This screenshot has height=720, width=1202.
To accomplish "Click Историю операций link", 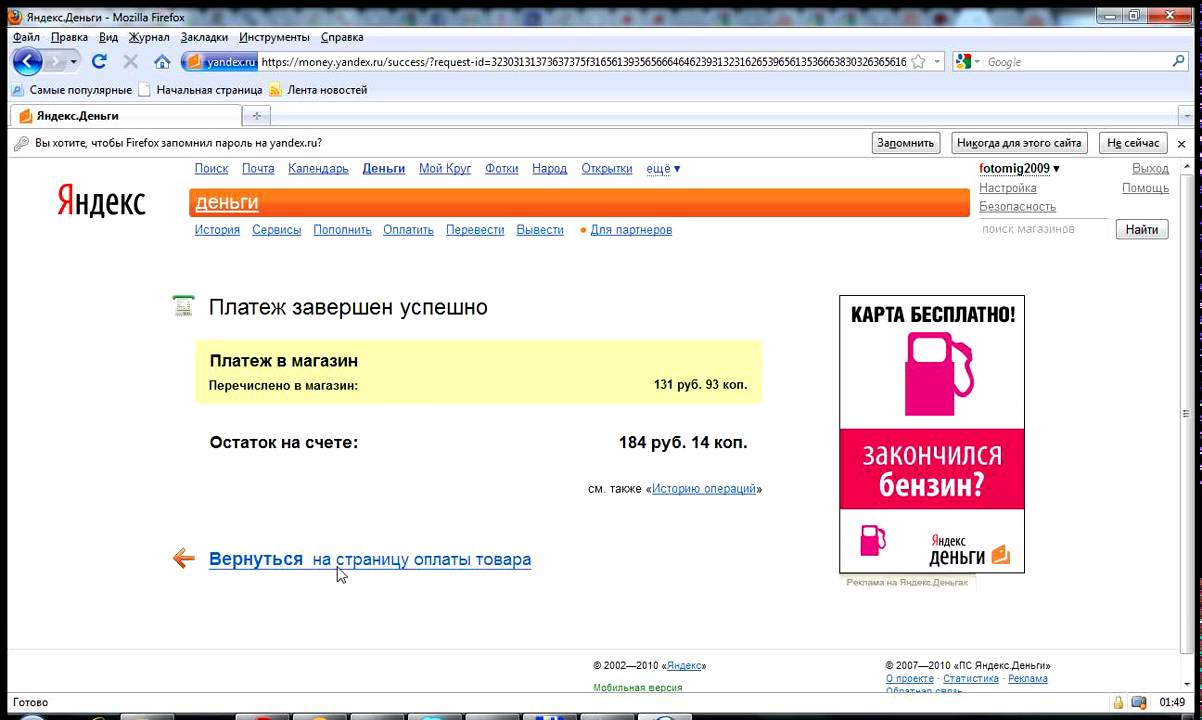I will click(x=704, y=489).
